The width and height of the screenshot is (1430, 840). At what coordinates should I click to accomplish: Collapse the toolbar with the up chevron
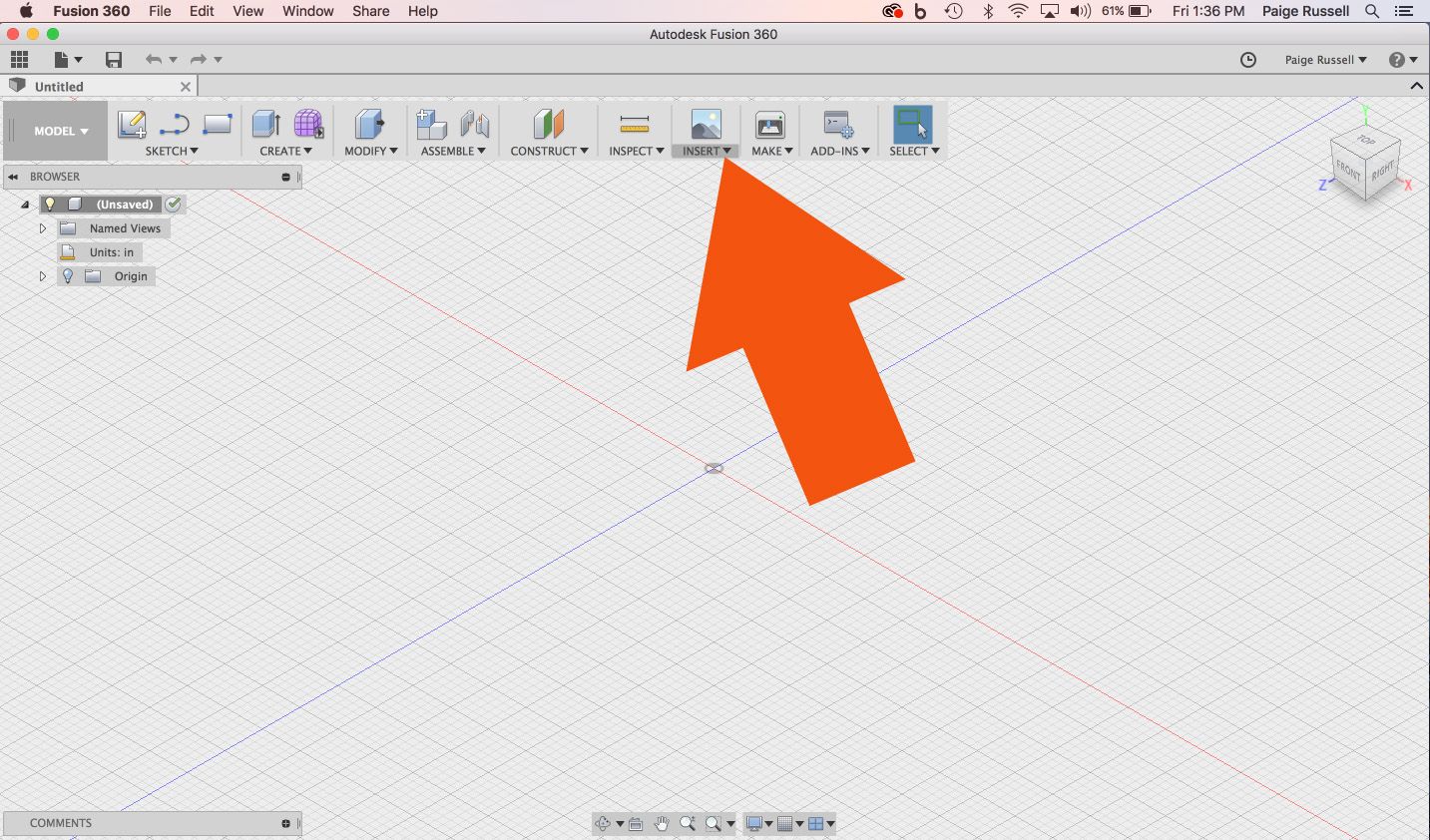coord(1416,87)
